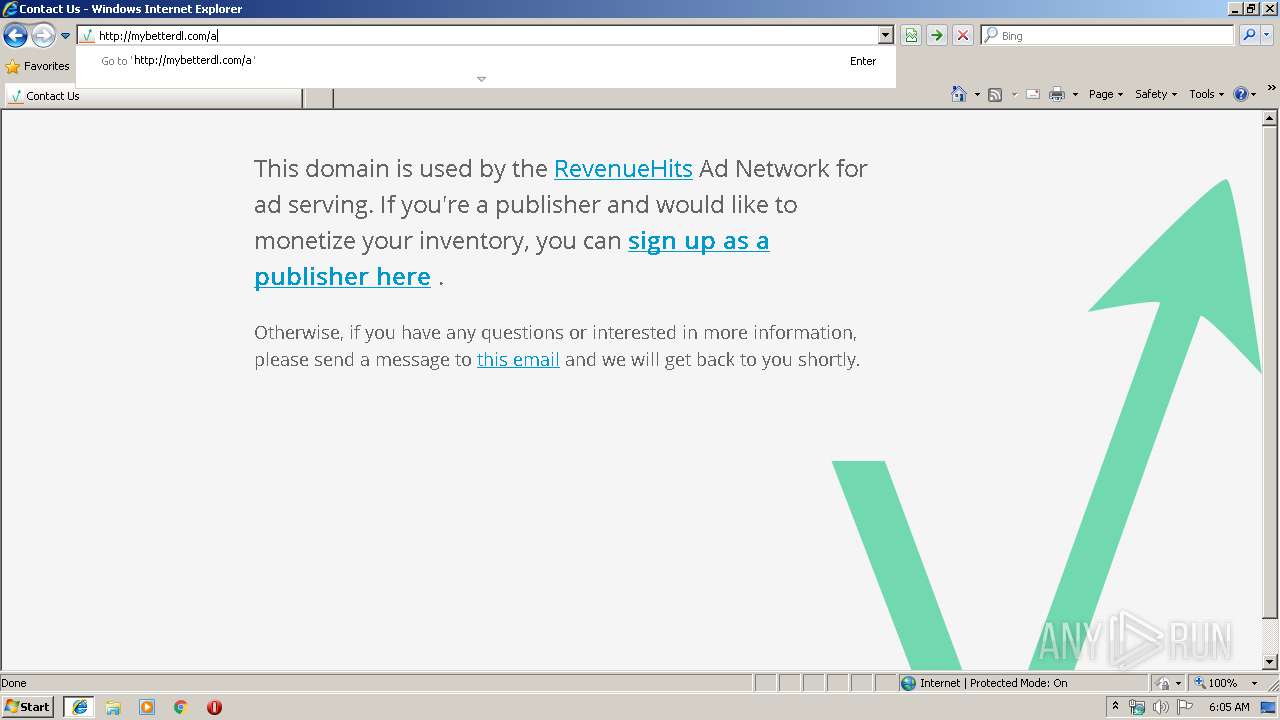Select the 'Go to http://mybetterdl.com/a' suggestion
The image size is (1280, 720).
(487, 61)
